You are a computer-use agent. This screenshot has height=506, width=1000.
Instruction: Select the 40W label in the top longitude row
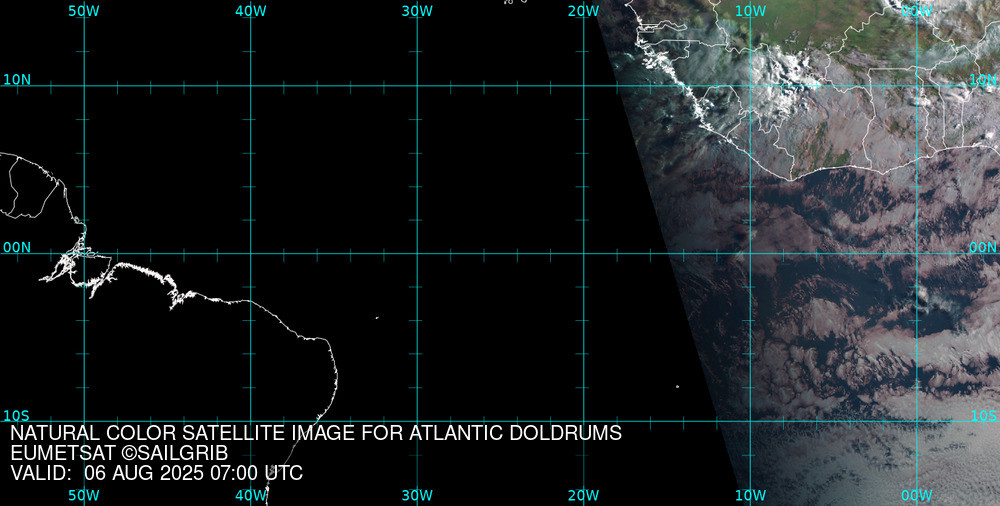point(251,11)
